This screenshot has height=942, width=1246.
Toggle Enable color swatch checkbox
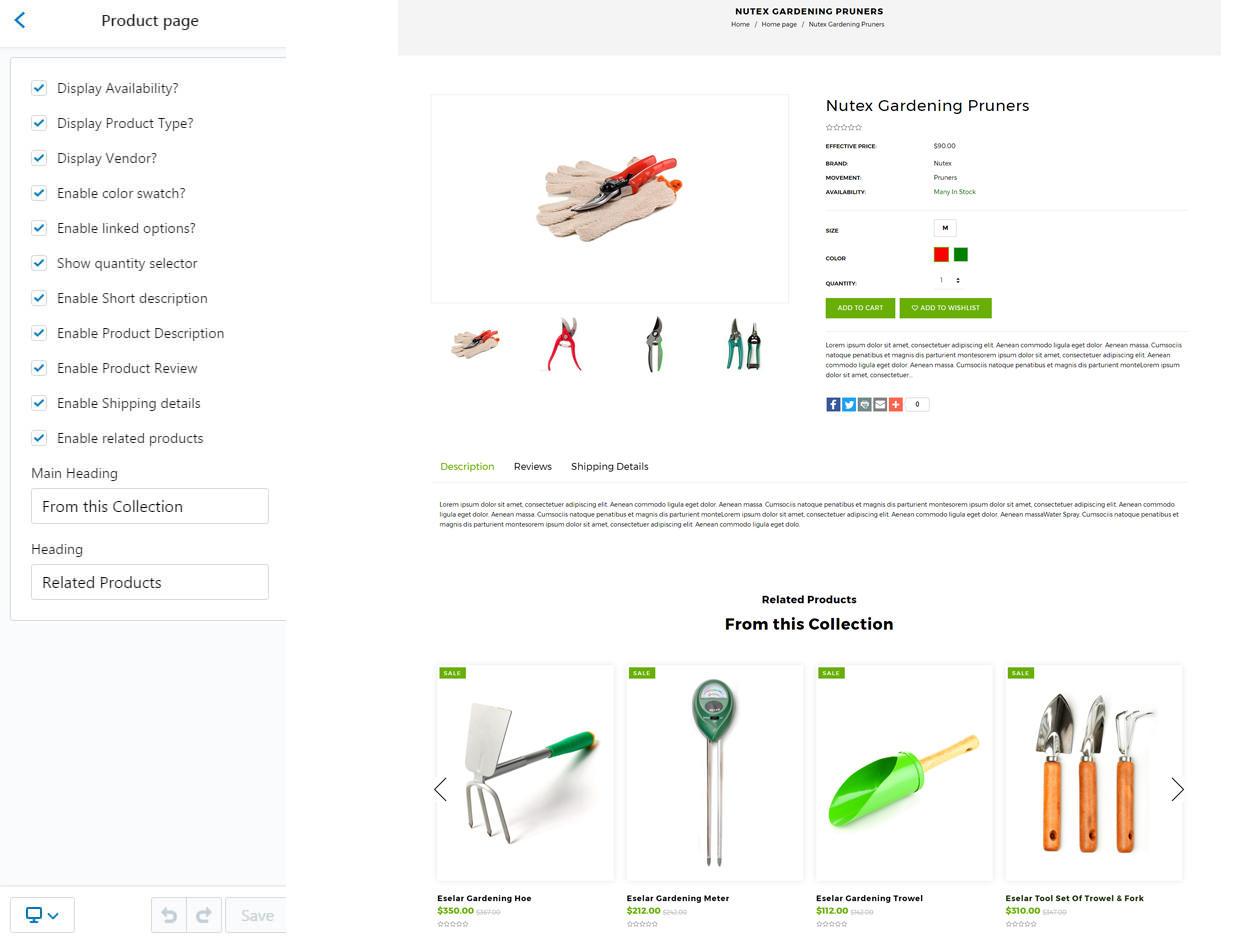39,193
